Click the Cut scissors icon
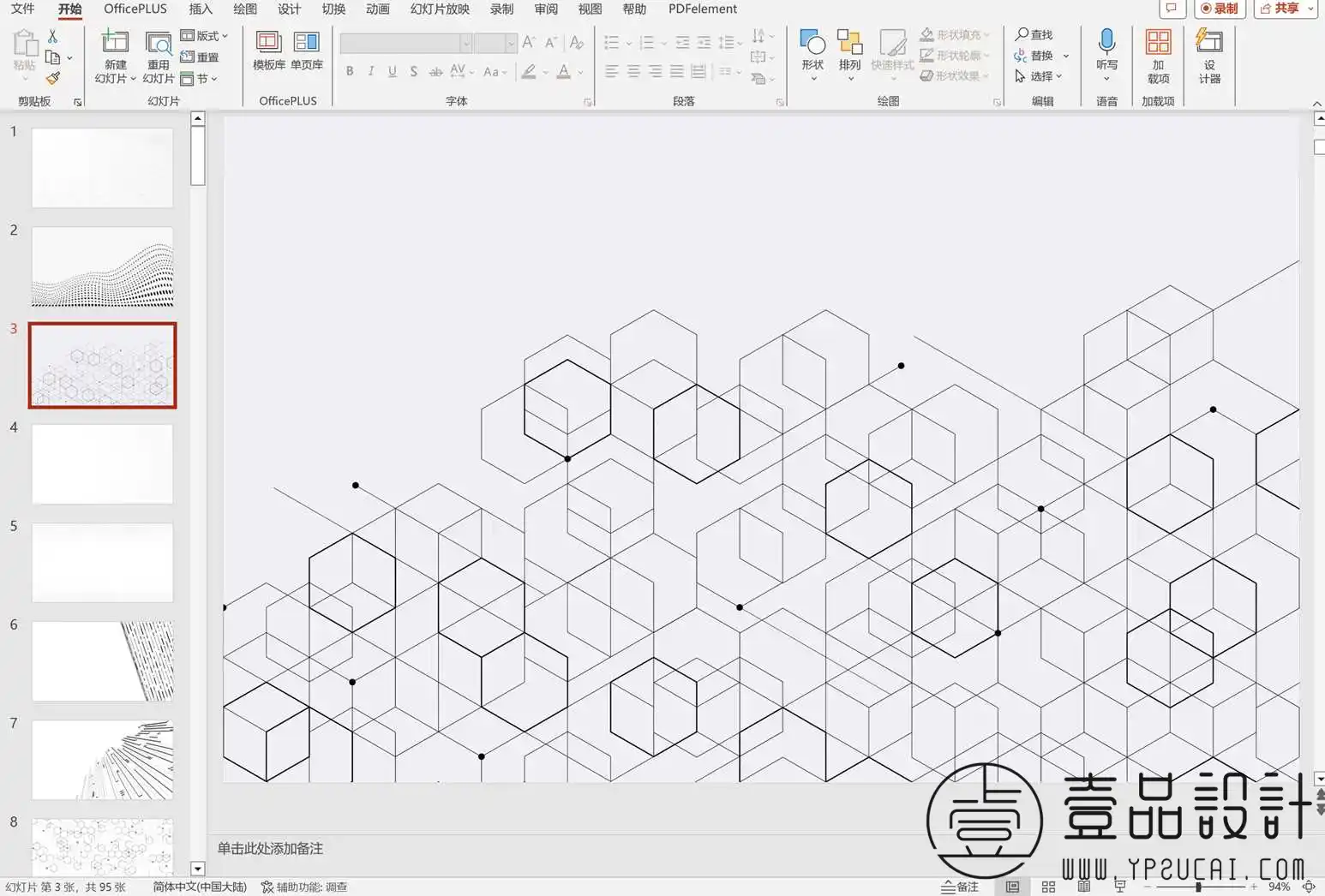1325x896 pixels. [x=53, y=36]
